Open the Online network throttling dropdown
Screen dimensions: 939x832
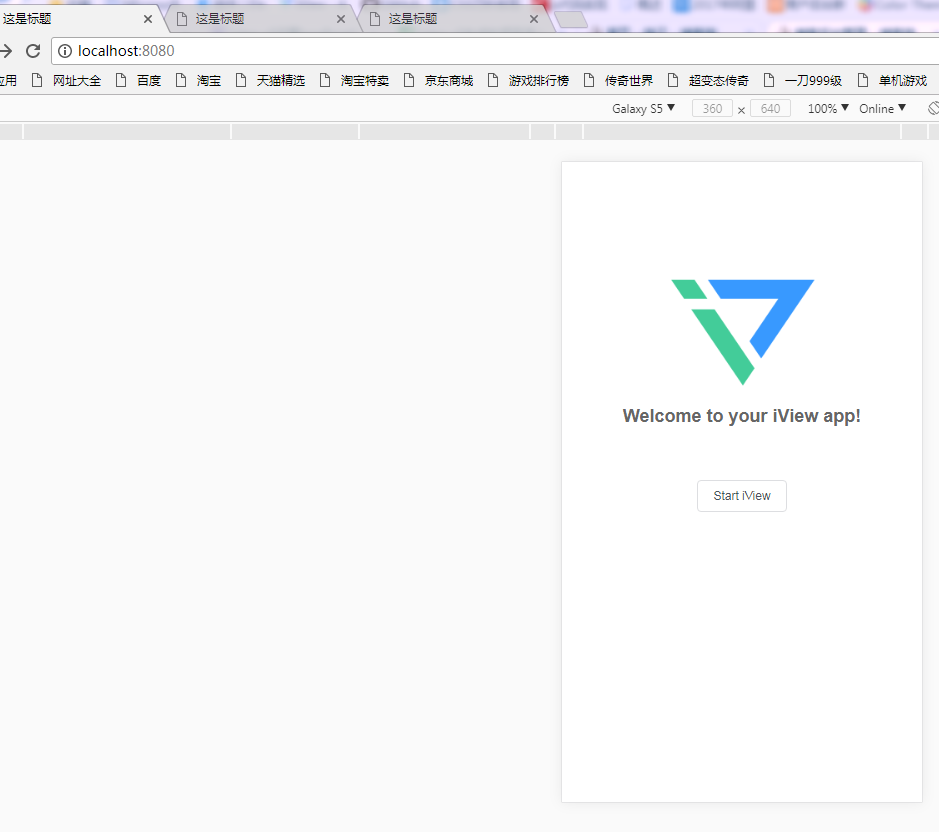click(883, 108)
